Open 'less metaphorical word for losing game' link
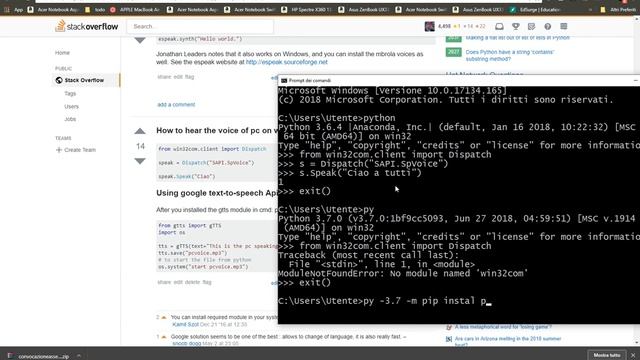Screen dimensions: 640x360 tap(503, 327)
